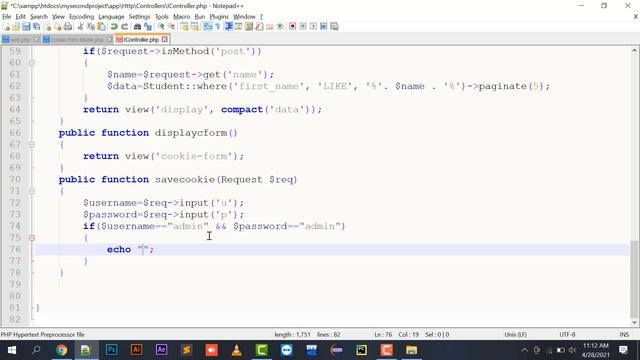Click 'Ln : 76' in status bar
This screenshot has width=640, height=360.
(383, 335)
